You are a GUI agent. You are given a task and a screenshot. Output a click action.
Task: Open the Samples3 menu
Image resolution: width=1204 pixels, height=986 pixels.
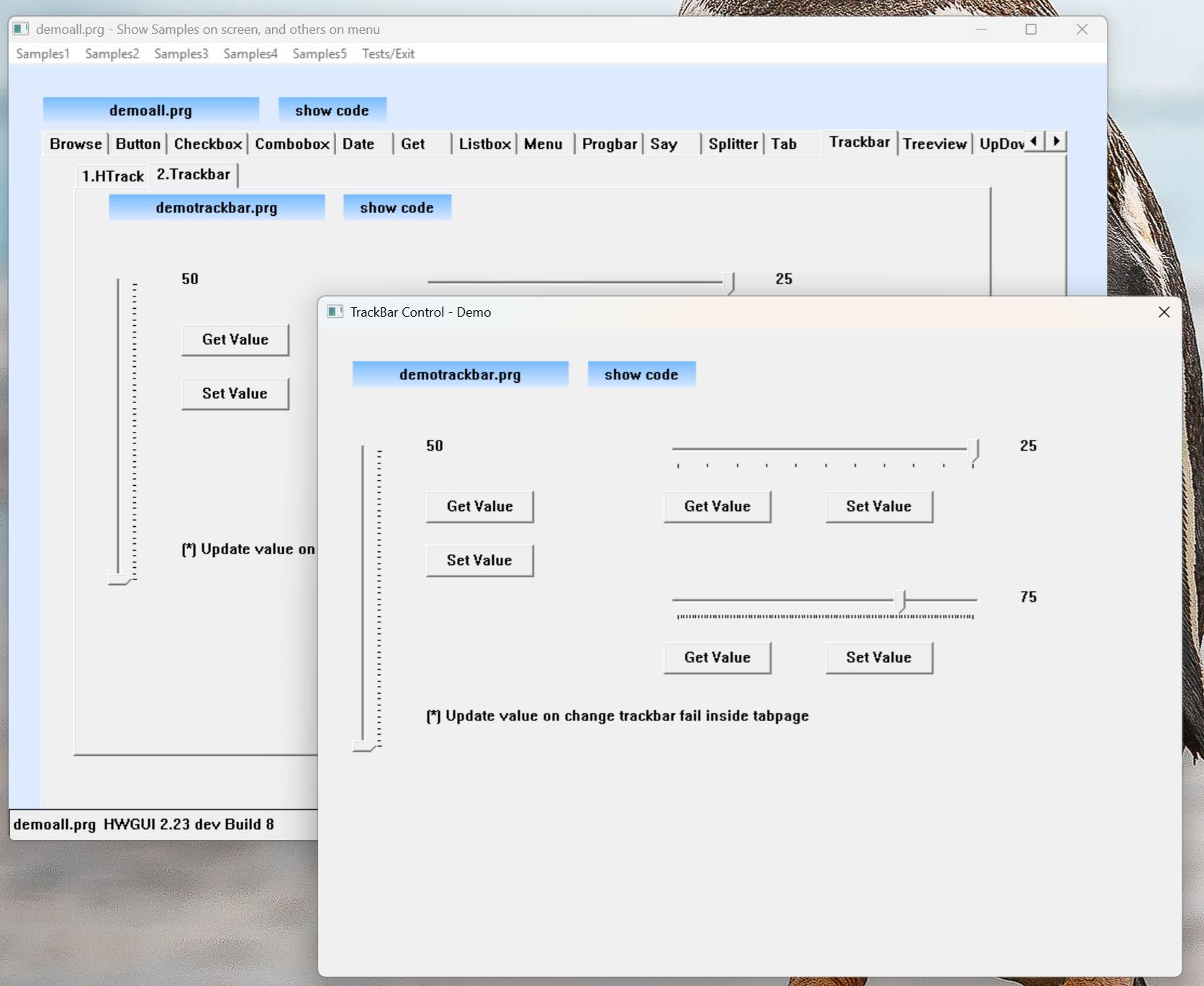(181, 54)
